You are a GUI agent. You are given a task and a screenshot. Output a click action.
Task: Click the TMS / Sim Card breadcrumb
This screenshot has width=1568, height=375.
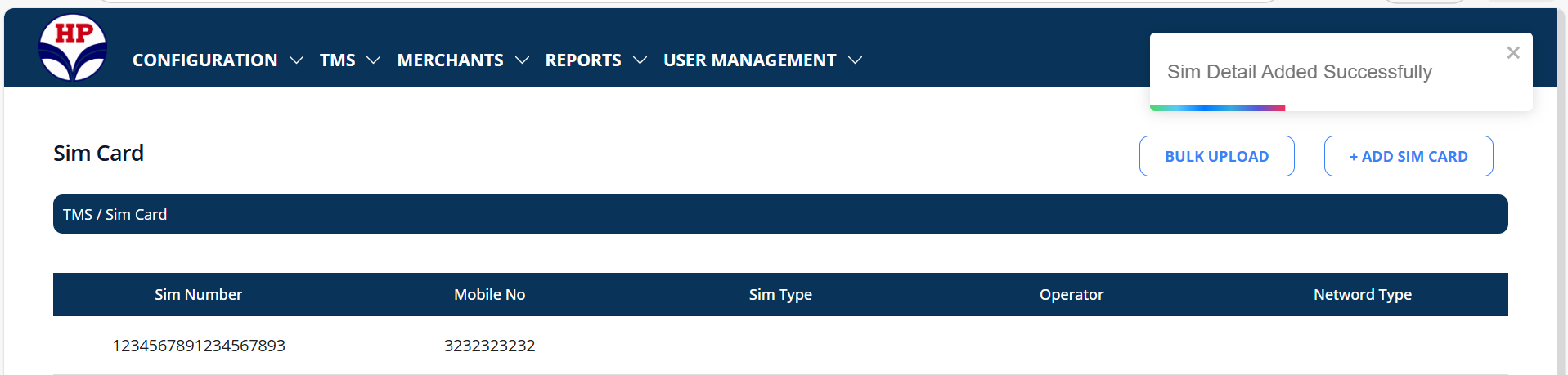[x=115, y=215]
